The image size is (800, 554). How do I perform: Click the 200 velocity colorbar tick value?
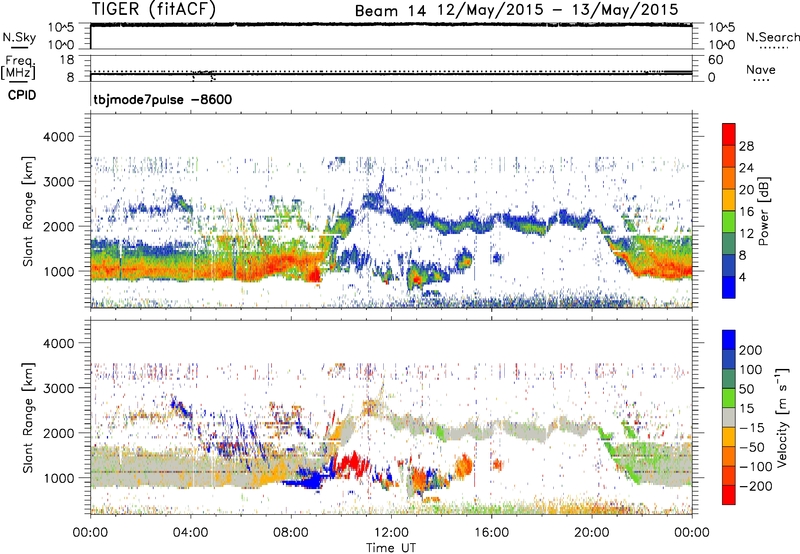[x=751, y=350]
